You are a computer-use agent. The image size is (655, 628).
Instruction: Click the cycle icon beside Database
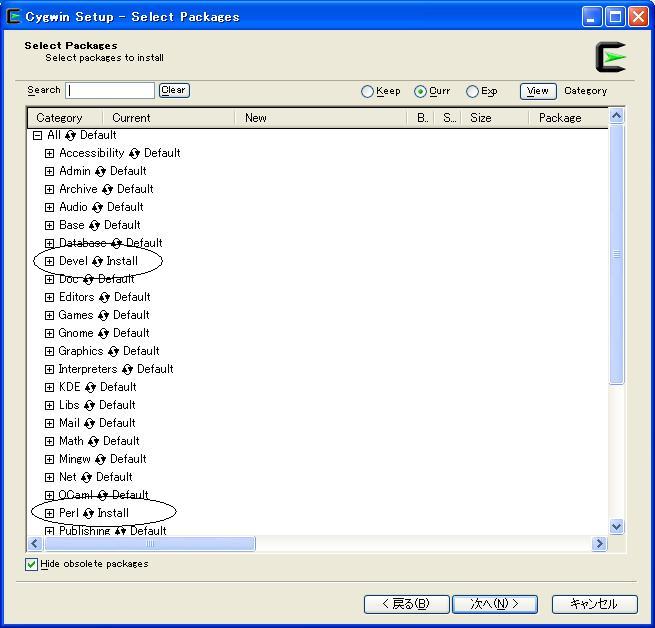(117, 244)
